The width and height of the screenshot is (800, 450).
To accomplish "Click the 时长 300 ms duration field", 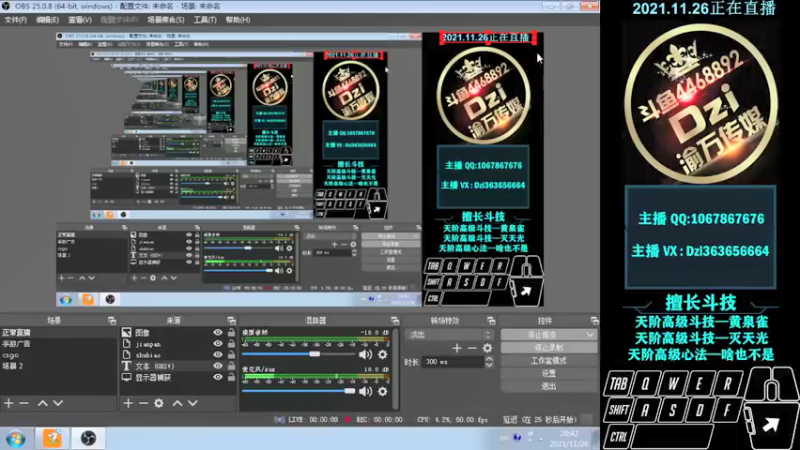I will tap(453, 362).
